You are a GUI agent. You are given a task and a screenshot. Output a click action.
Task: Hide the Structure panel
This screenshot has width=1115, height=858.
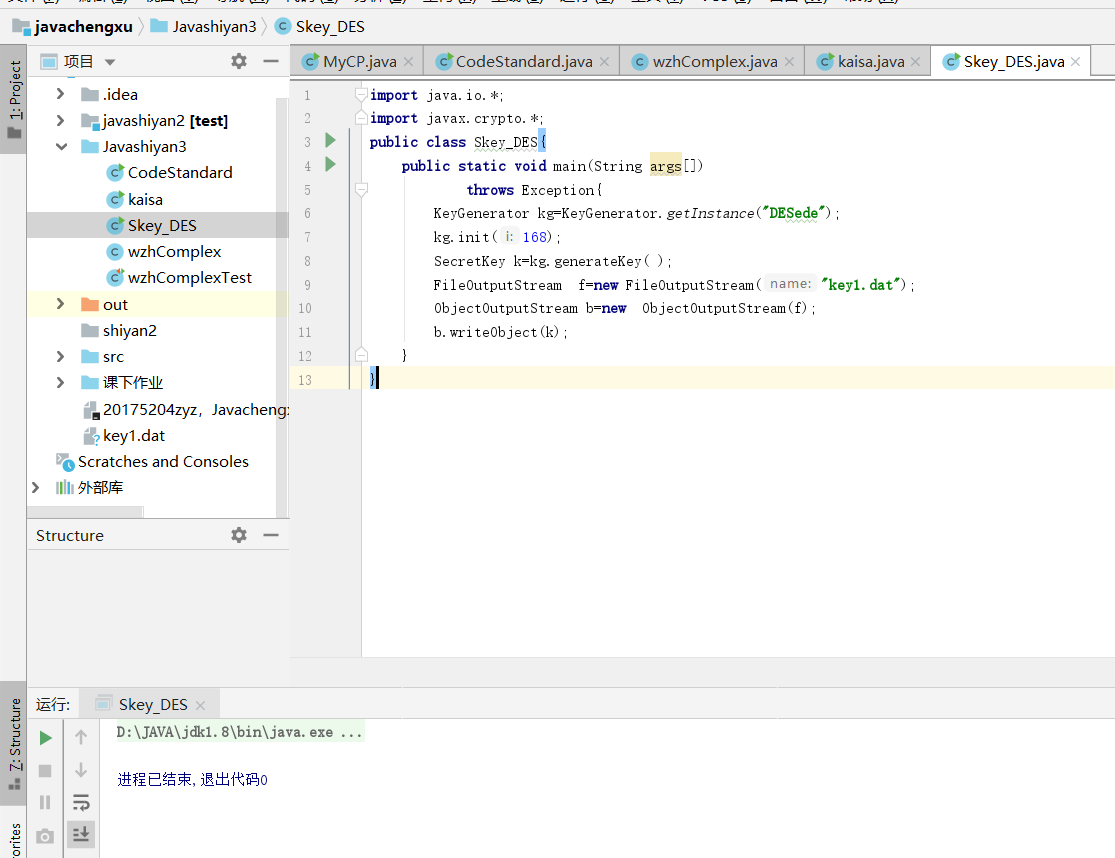point(271,535)
